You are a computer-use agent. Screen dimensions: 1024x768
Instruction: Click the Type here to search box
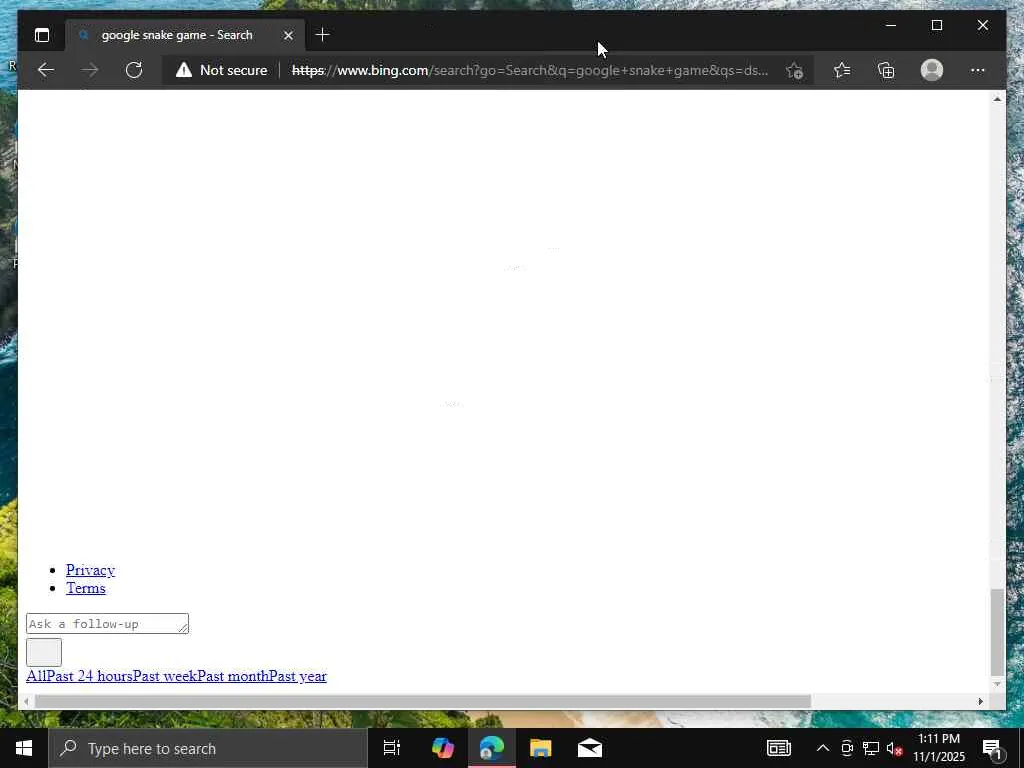point(208,748)
